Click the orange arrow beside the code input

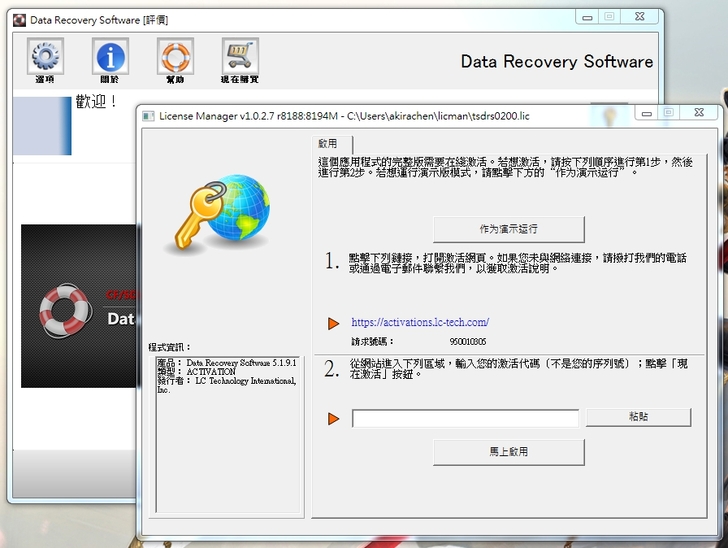coord(333,419)
